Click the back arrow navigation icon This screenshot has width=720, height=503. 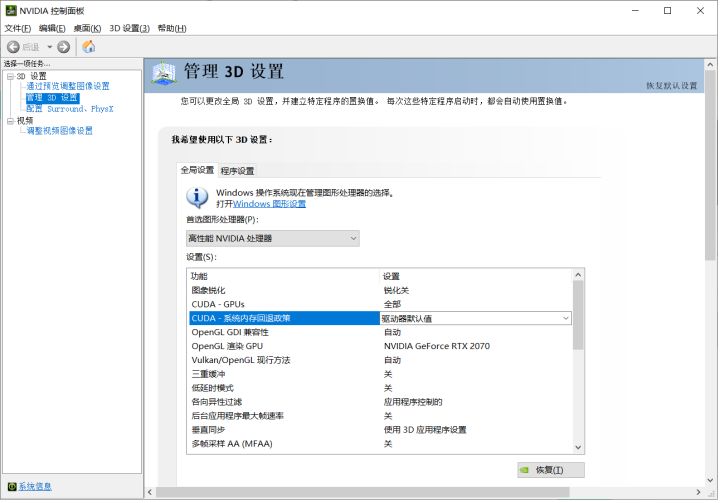pos(13,46)
